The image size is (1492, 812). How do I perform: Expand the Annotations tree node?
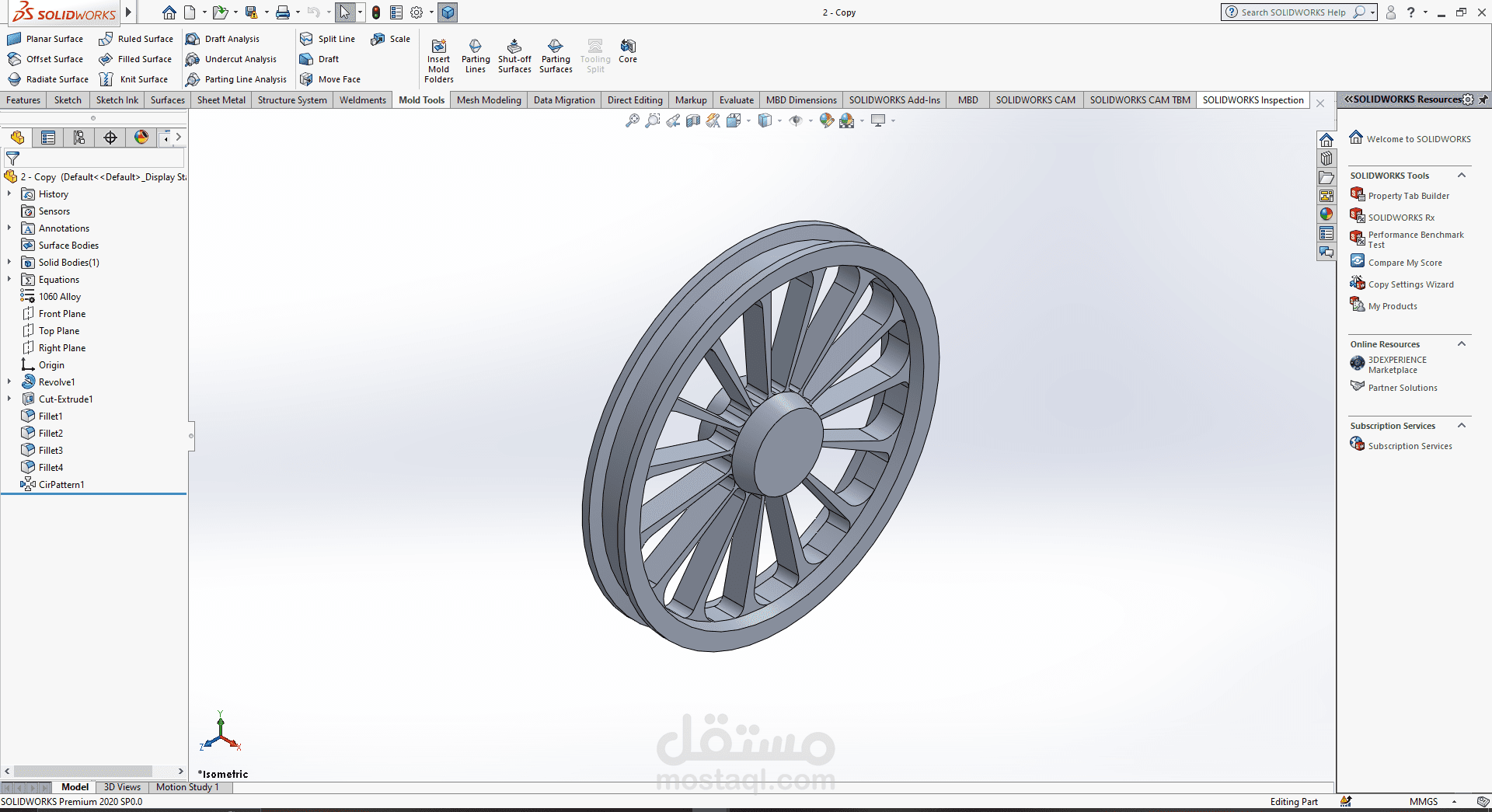click(9, 228)
